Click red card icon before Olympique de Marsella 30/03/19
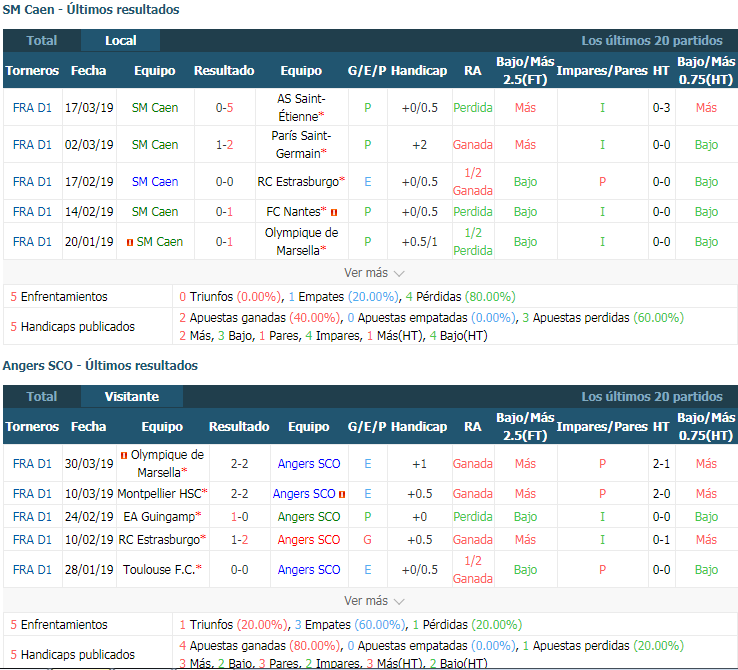738x670 pixels. 124,455
